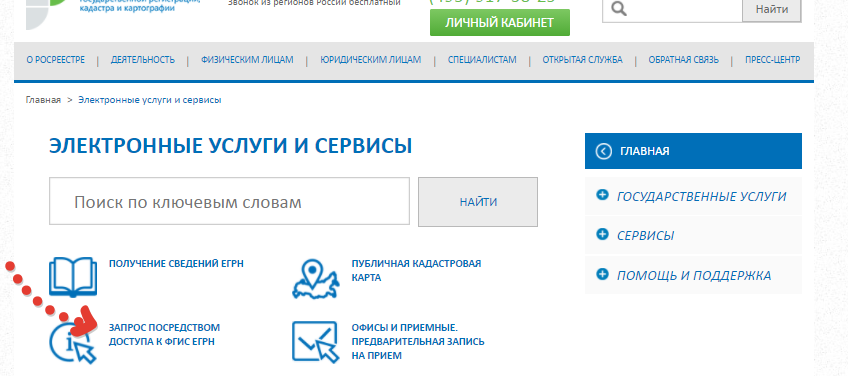The width and height of the screenshot is (848, 376).
Task: Click ПОМОЩЬ И ПОДДЕРЖКА sidebar text
Action: pos(694,275)
